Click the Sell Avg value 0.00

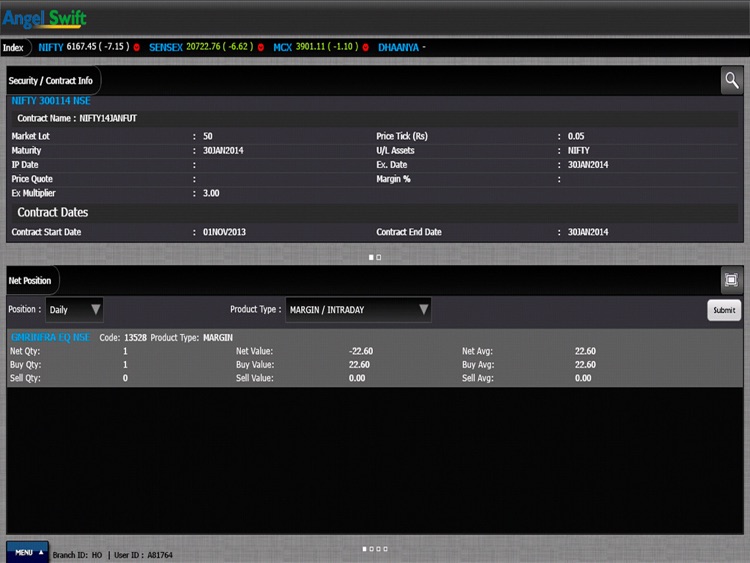pos(583,378)
